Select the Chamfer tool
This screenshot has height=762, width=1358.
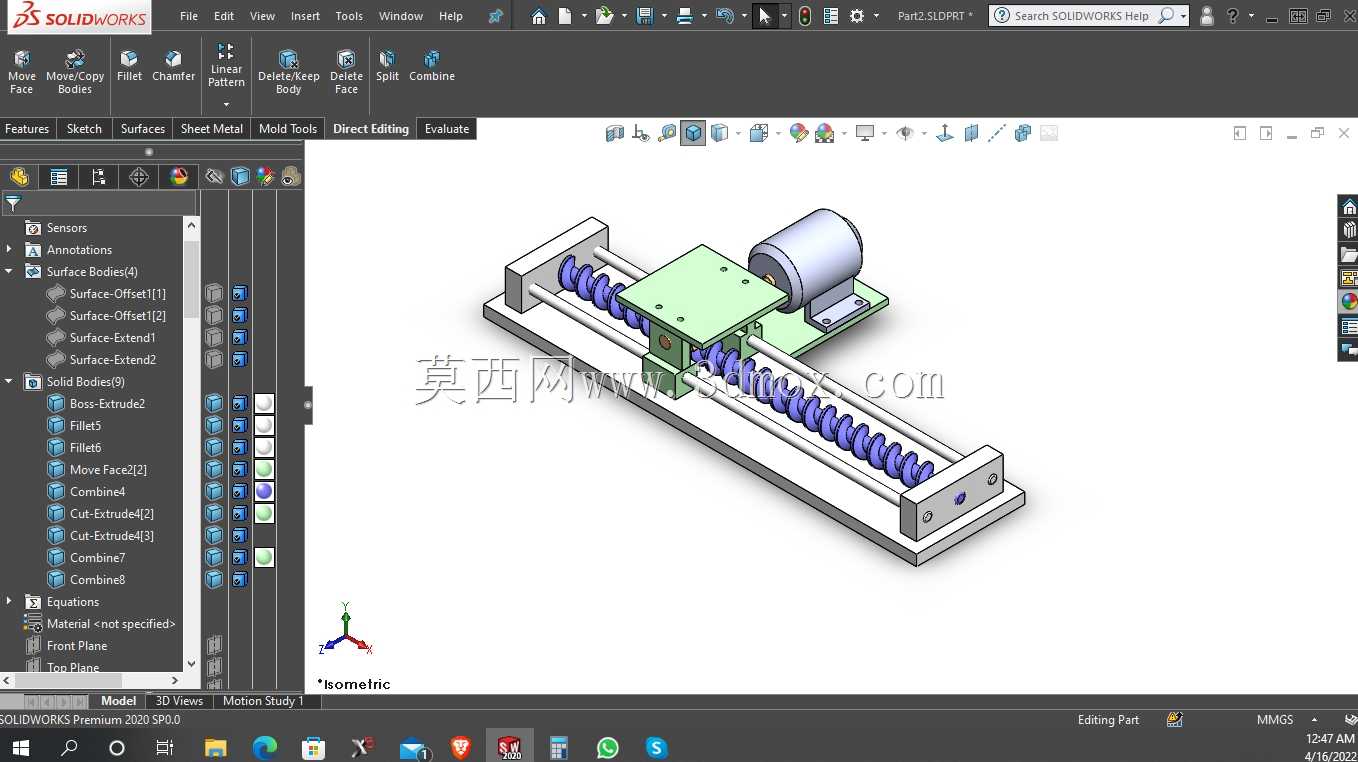point(174,66)
